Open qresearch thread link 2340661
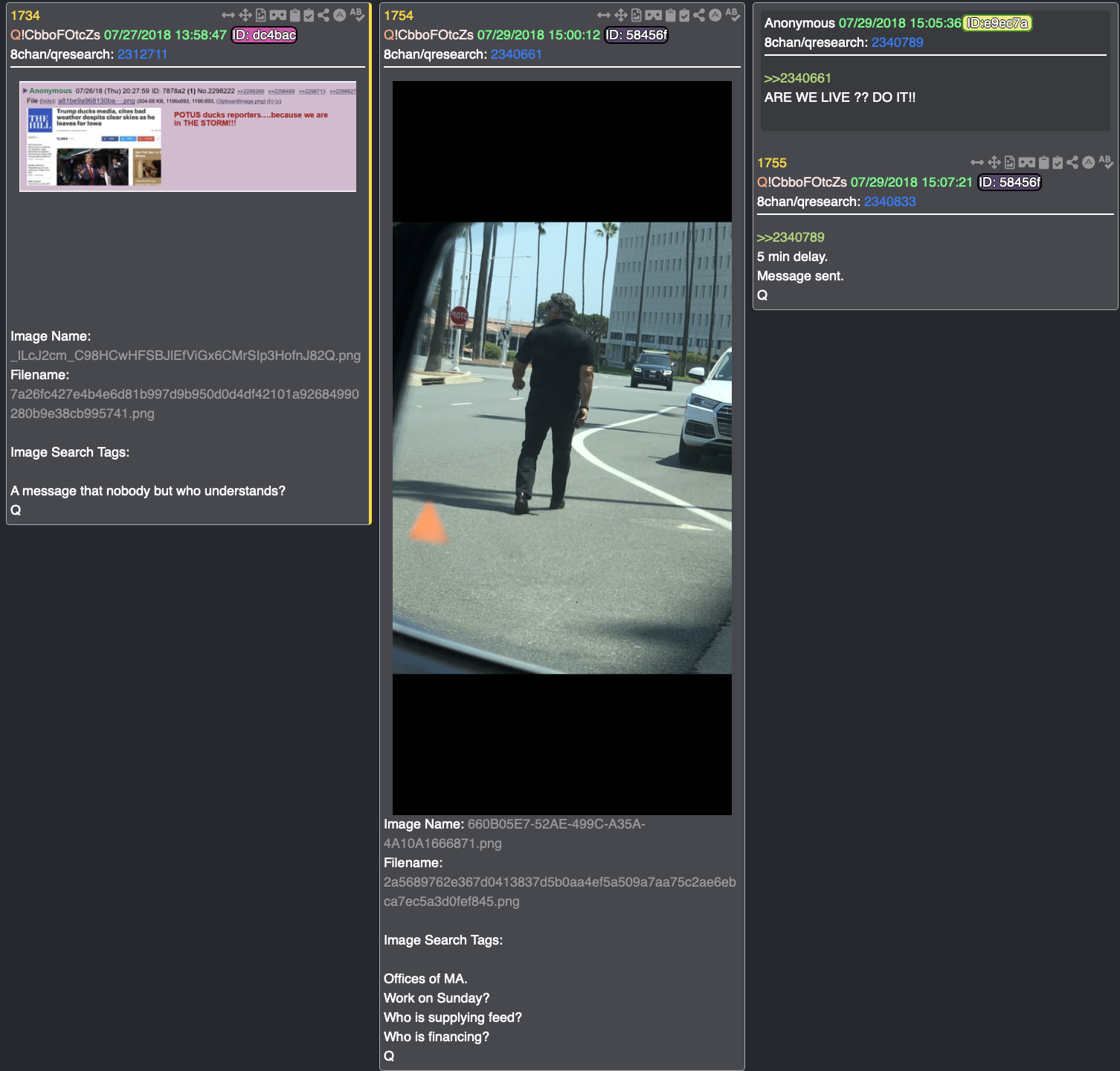This screenshot has height=1071, width=1120. coord(516,54)
